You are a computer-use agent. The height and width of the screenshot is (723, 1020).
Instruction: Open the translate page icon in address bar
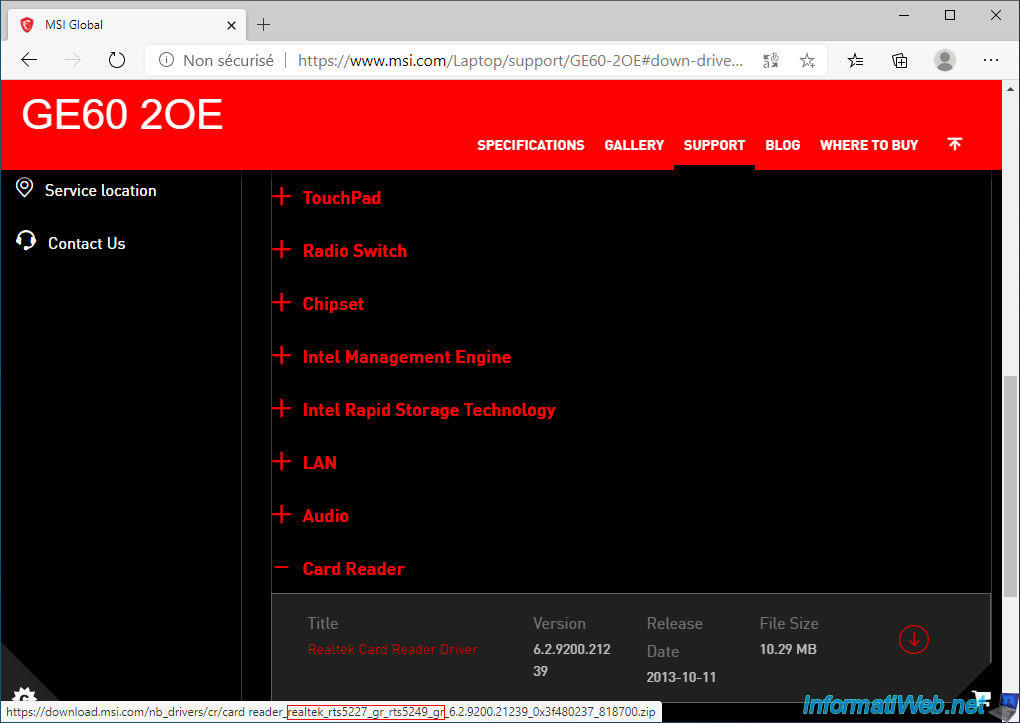click(771, 61)
